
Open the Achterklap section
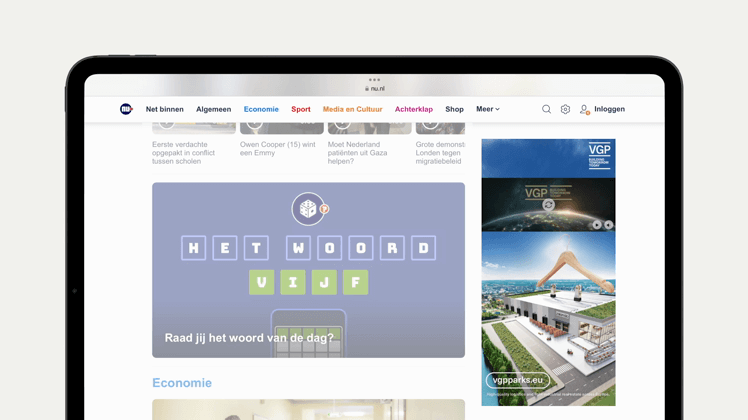coord(413,109)
